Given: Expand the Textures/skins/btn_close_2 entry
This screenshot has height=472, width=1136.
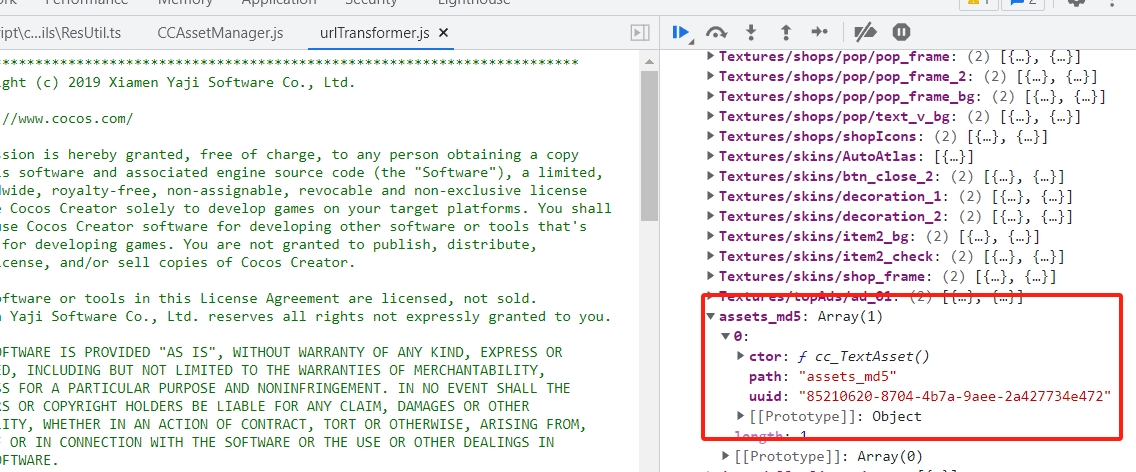Looking at the screenshot, I should [x=711, y=176].
